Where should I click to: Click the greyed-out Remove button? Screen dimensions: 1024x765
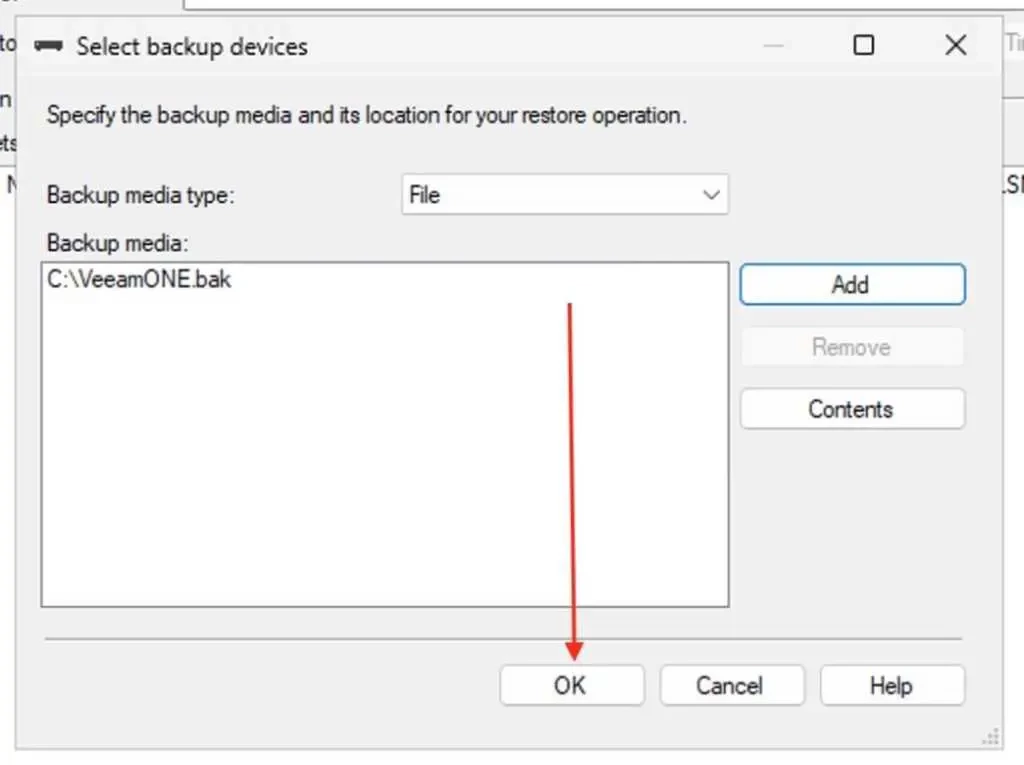[851, 347]
